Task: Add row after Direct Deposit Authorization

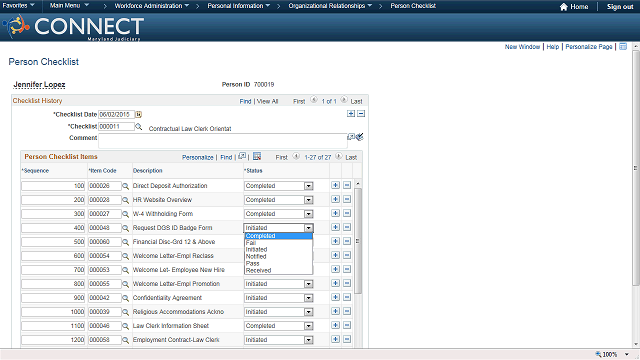Action: [x=335, y=185]
